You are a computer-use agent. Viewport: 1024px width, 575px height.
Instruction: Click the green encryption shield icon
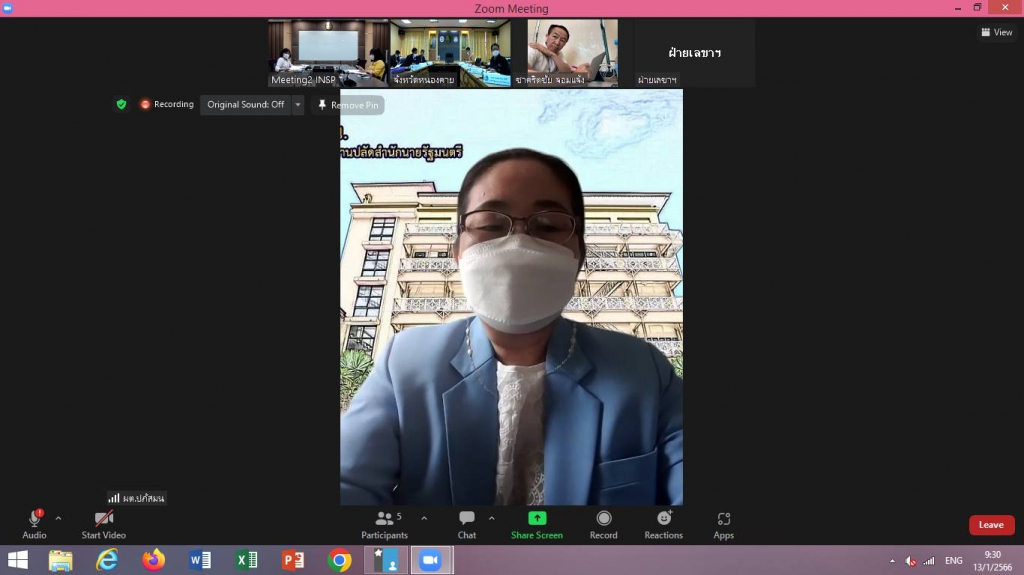point(121,104)
